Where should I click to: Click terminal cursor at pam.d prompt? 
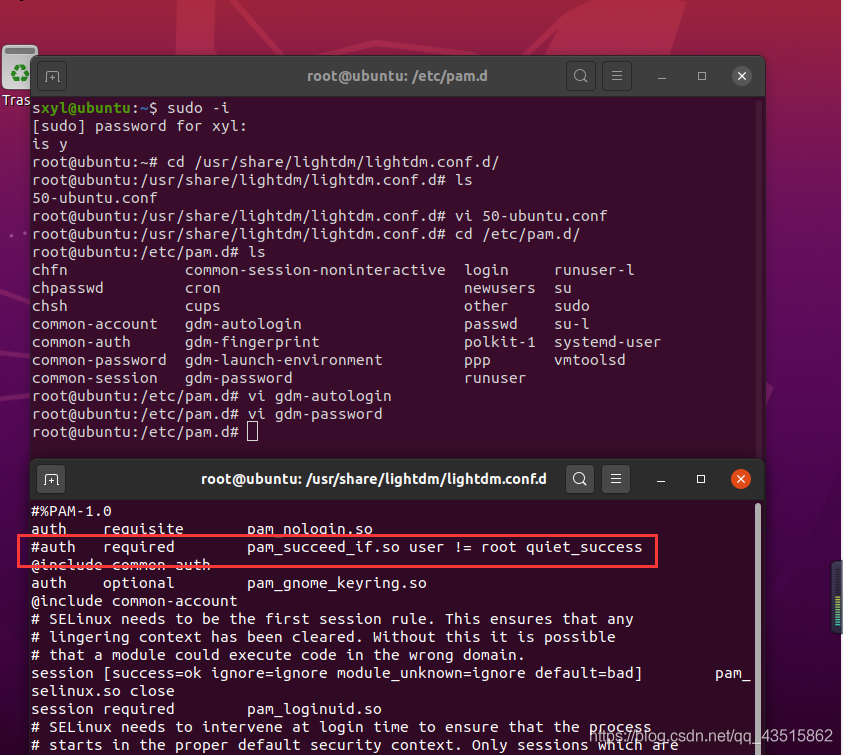click(x=253, y=431)
